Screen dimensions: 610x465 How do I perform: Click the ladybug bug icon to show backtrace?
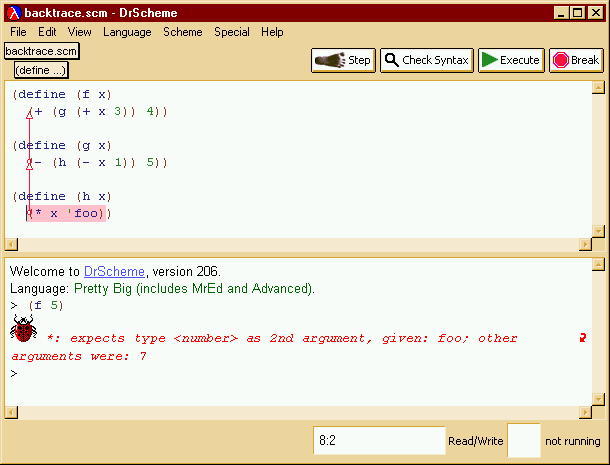click(24, 328)
